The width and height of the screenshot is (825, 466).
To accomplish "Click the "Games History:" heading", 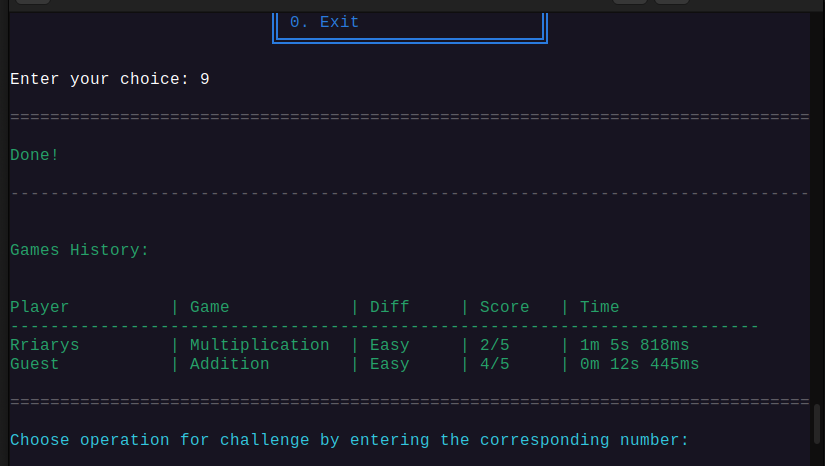I will 80,250.
